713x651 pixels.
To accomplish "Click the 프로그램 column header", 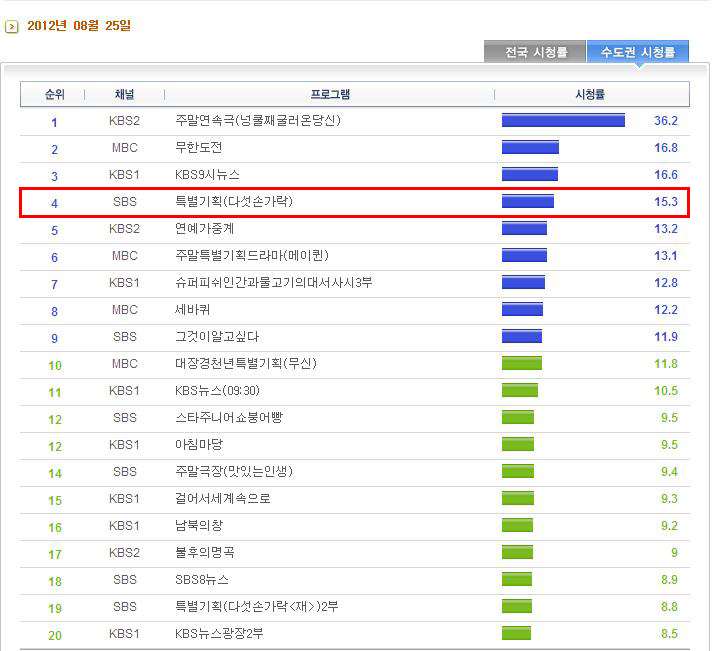I will 330,95.
